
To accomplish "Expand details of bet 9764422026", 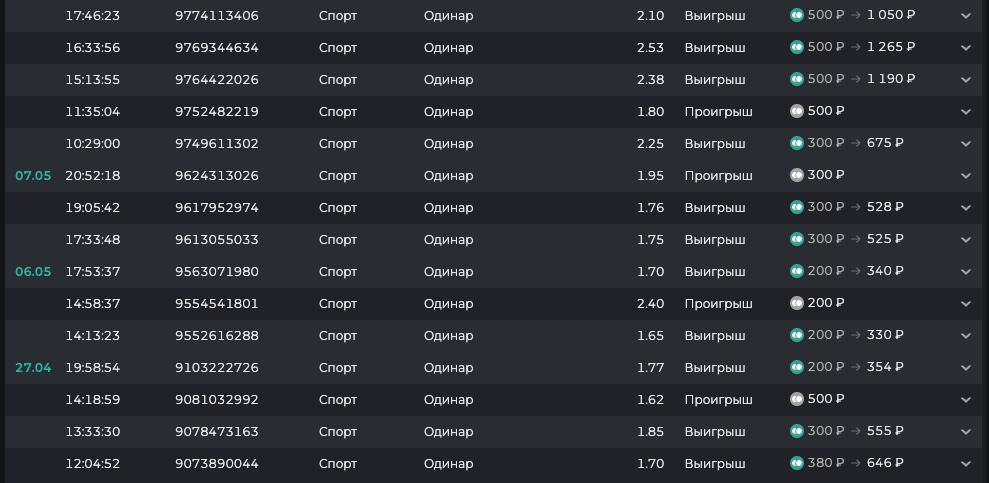I will coord(966,80).
